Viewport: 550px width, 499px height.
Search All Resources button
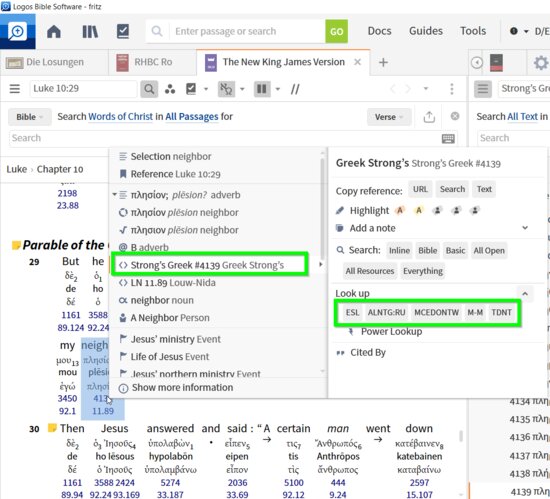pyautogui.click(x=370, y=271)
